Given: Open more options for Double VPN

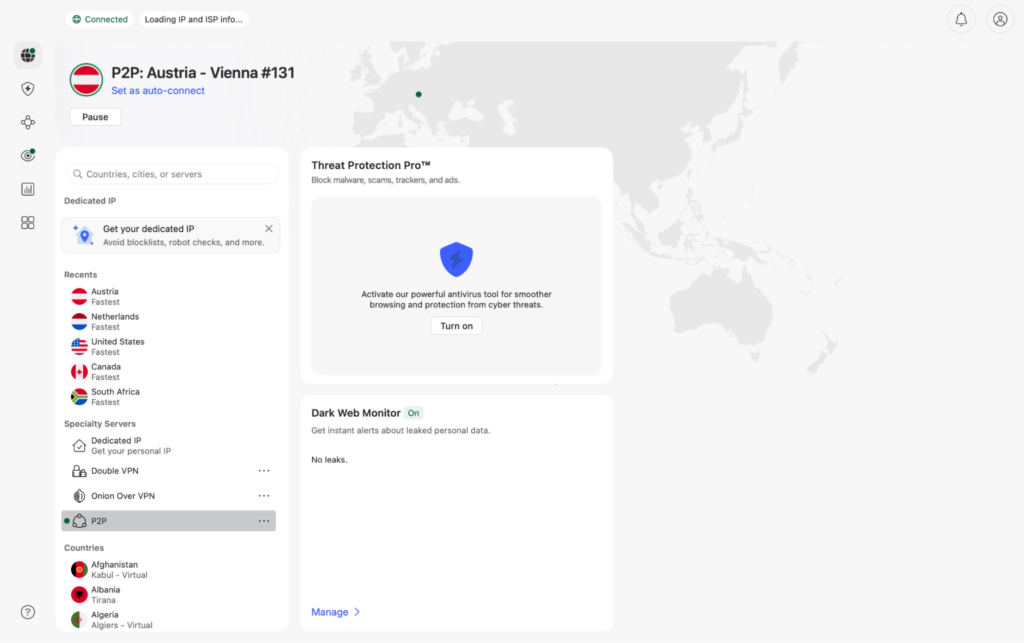Looking at the screenshot, I should [264, 471].
